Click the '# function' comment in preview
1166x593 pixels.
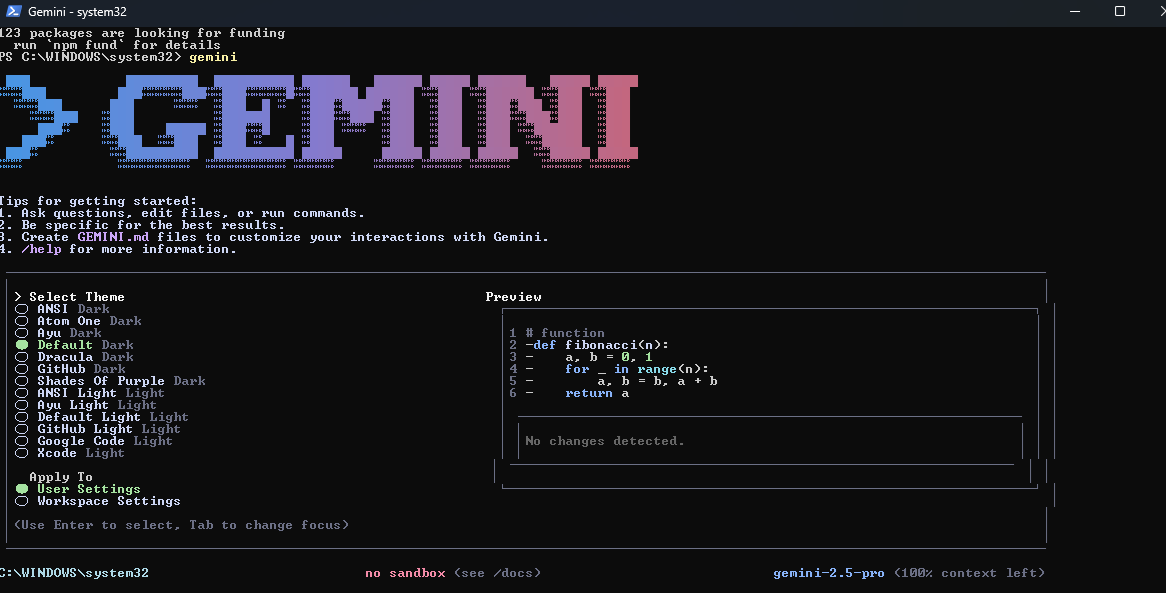pyautogui.click(x=565, y=333)
